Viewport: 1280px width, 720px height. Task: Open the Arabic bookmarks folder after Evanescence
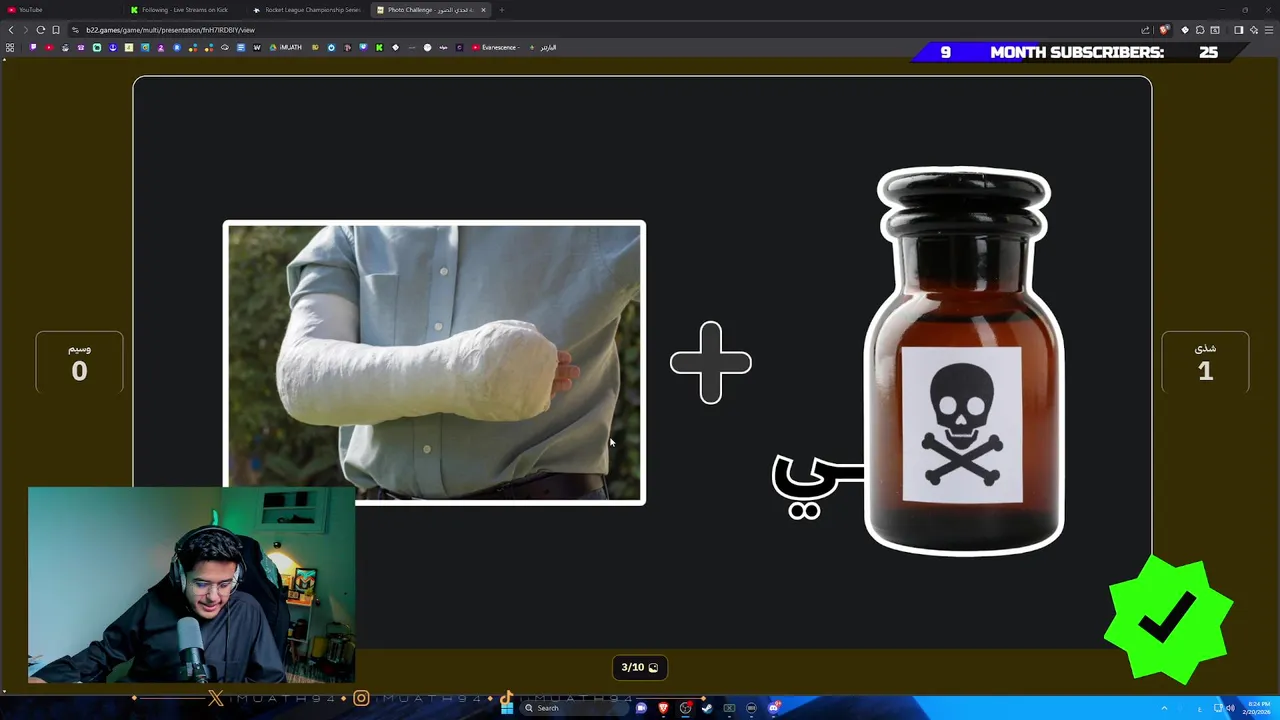point(544,47)
